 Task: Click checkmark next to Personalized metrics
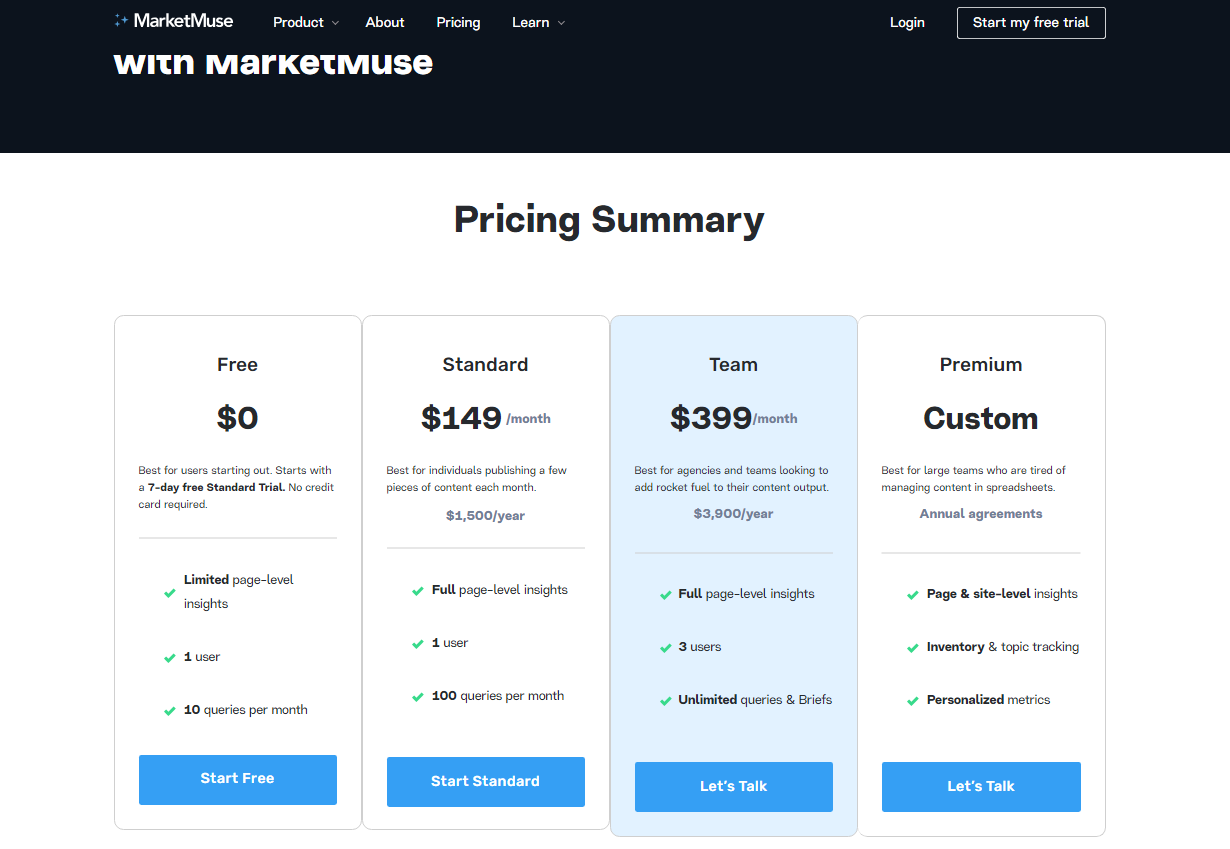913,701
